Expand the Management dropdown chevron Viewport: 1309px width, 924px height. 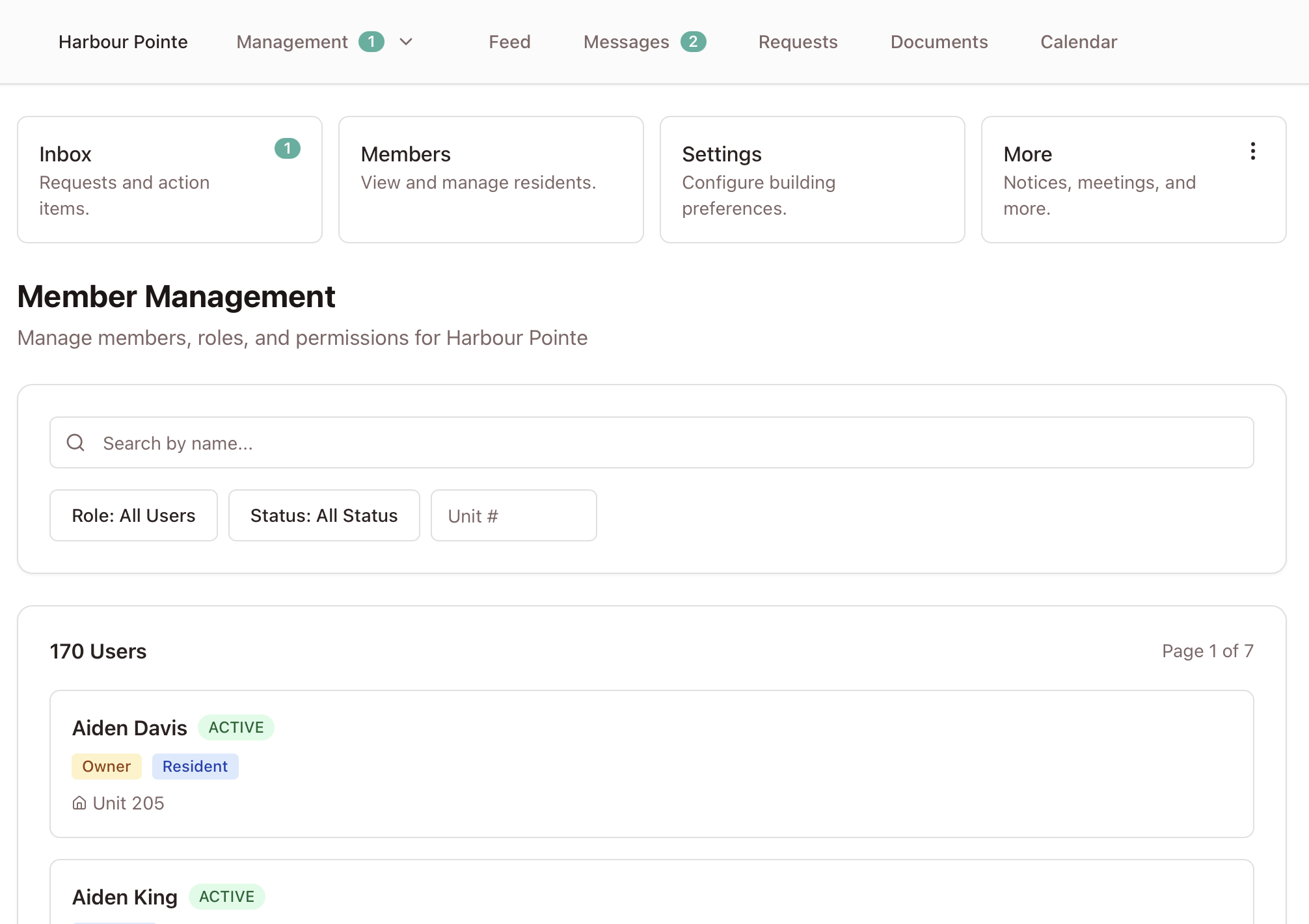(406, 42)
